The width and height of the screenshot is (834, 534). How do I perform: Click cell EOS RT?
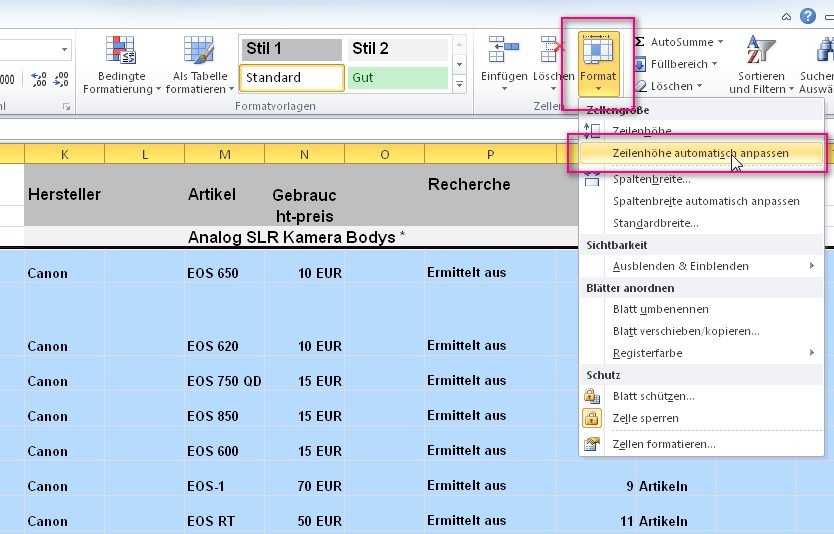(x=224, y=514)
